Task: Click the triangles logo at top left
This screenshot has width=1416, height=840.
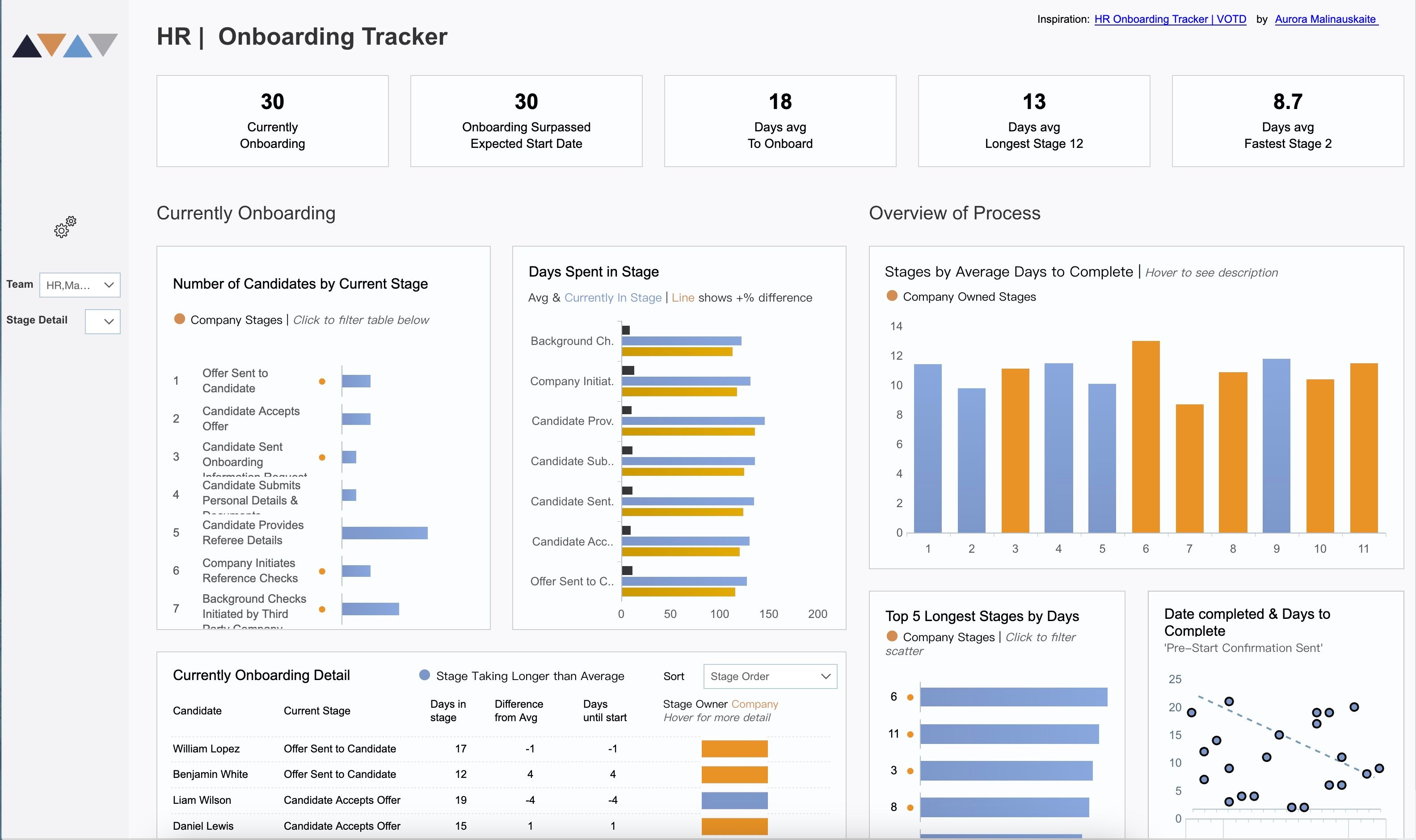Action: click(x=64, y=45)
